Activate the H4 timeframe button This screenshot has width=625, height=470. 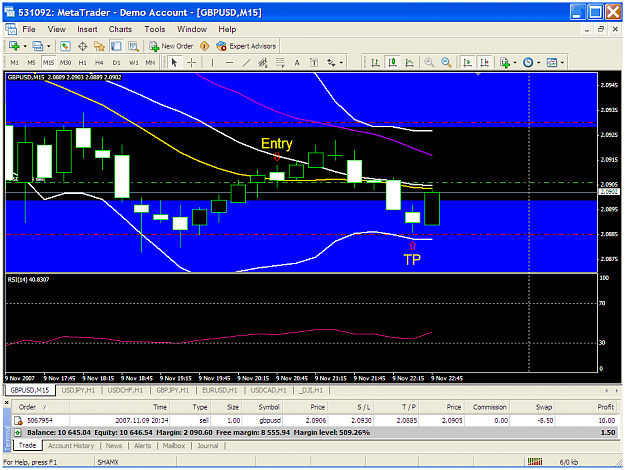pyautogui.click(x=99, y=63)
